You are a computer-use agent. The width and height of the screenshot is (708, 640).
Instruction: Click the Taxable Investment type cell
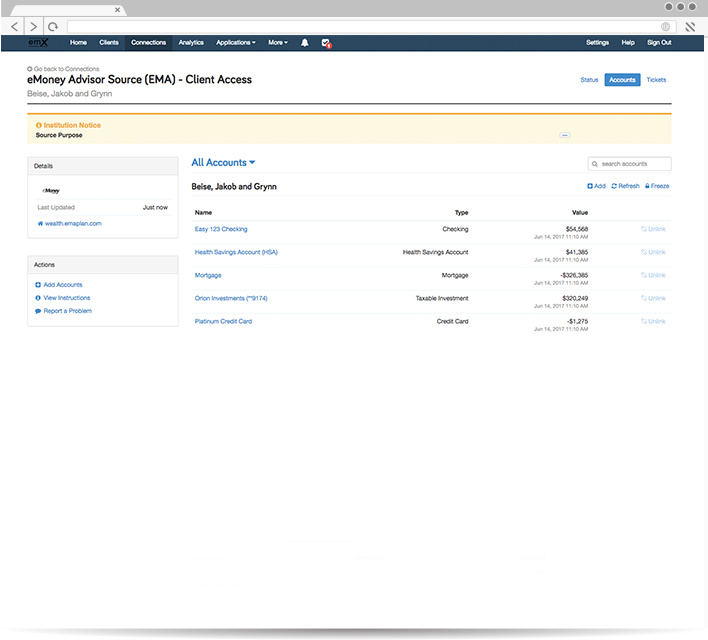(442, 298)
